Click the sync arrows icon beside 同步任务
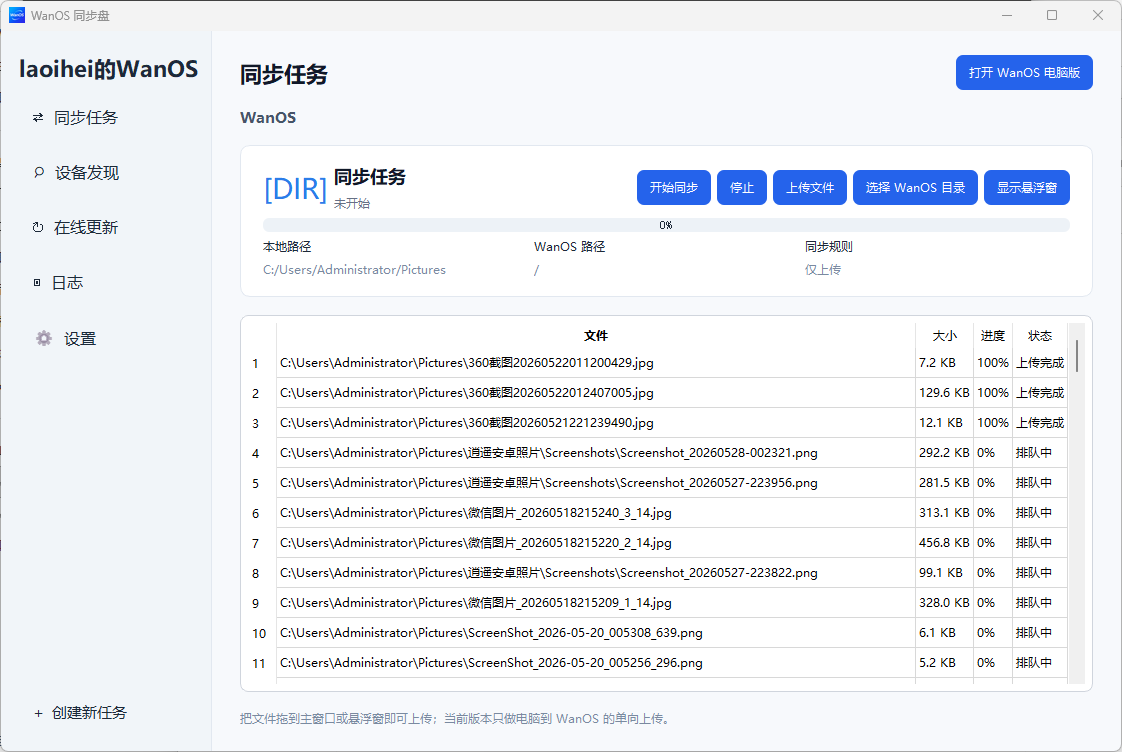Viewport: 1122px width, 752px height. [38, 117]
